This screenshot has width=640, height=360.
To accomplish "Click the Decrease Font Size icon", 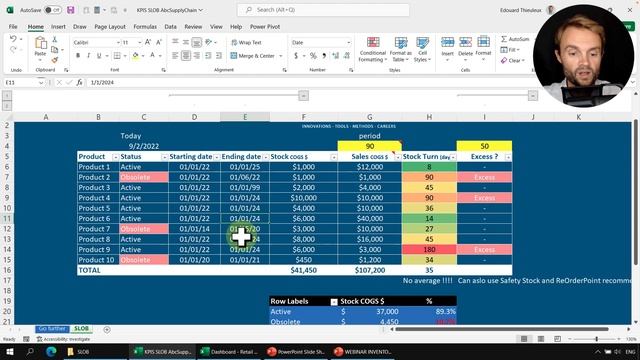I will (x=159, y=42).
